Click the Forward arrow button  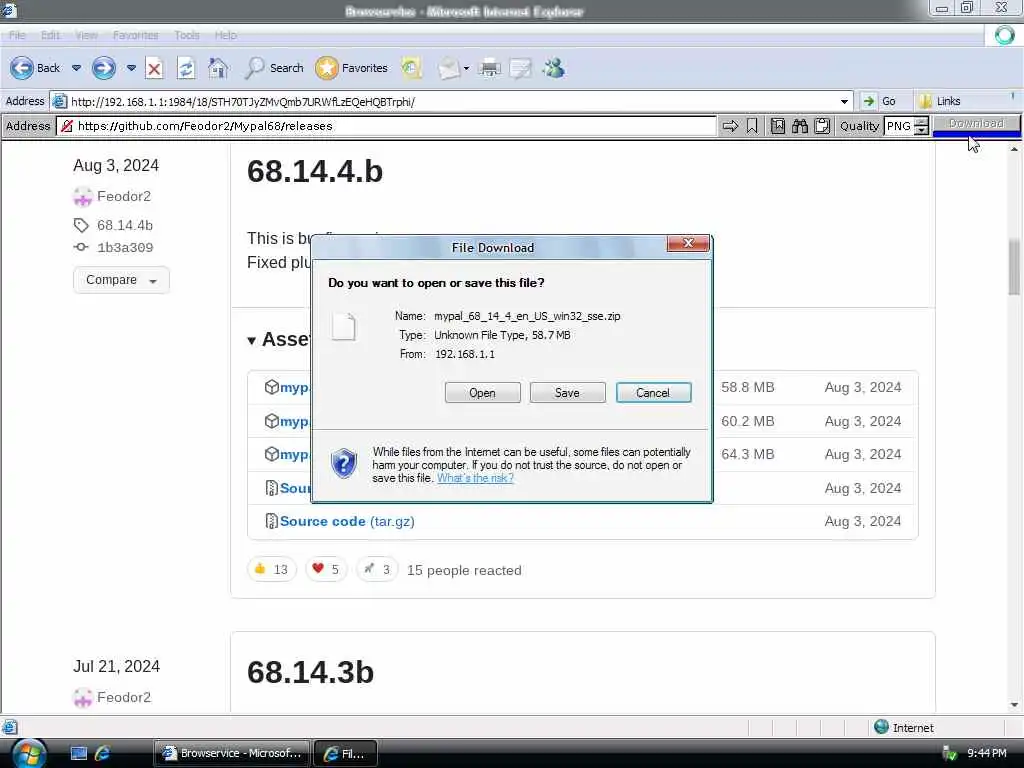coord(104,68)
